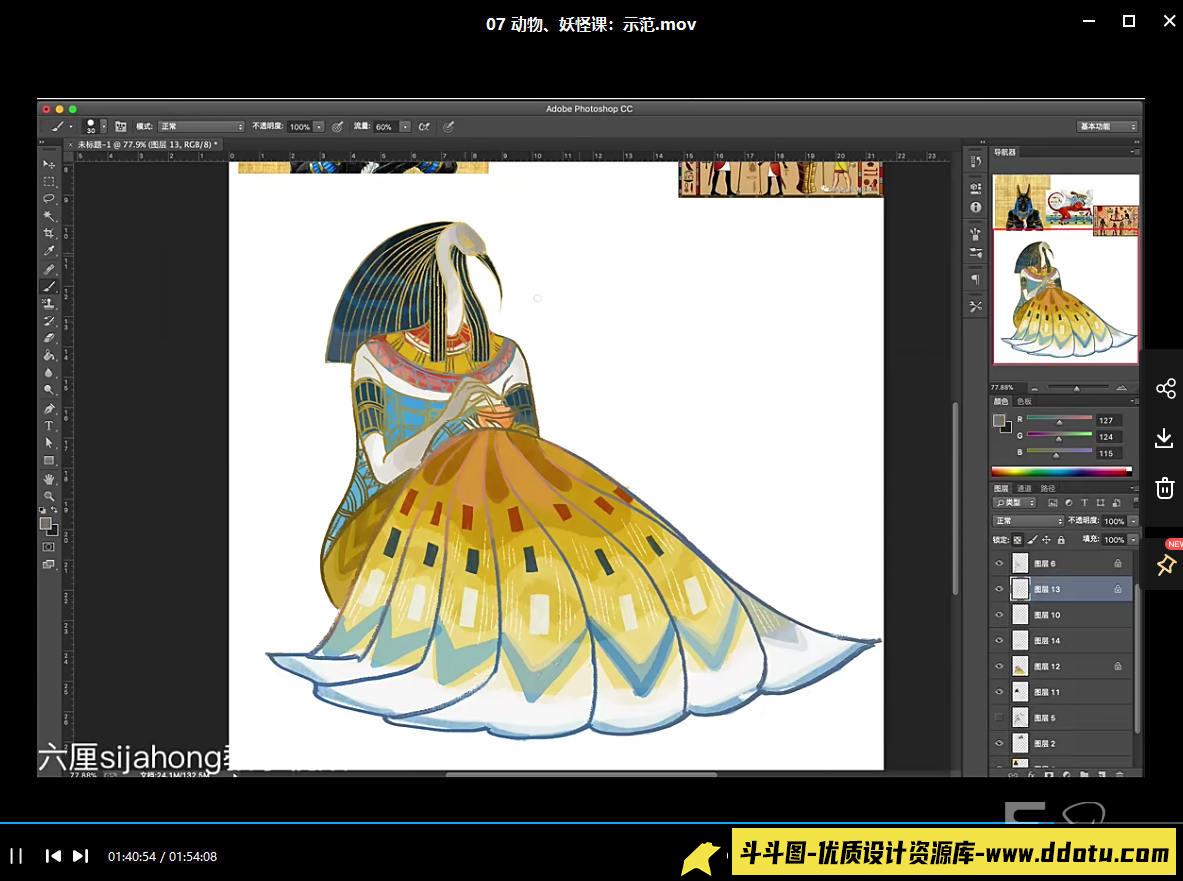
Task: Click the color spectrum ramp bar
Action: (1062, 472)
